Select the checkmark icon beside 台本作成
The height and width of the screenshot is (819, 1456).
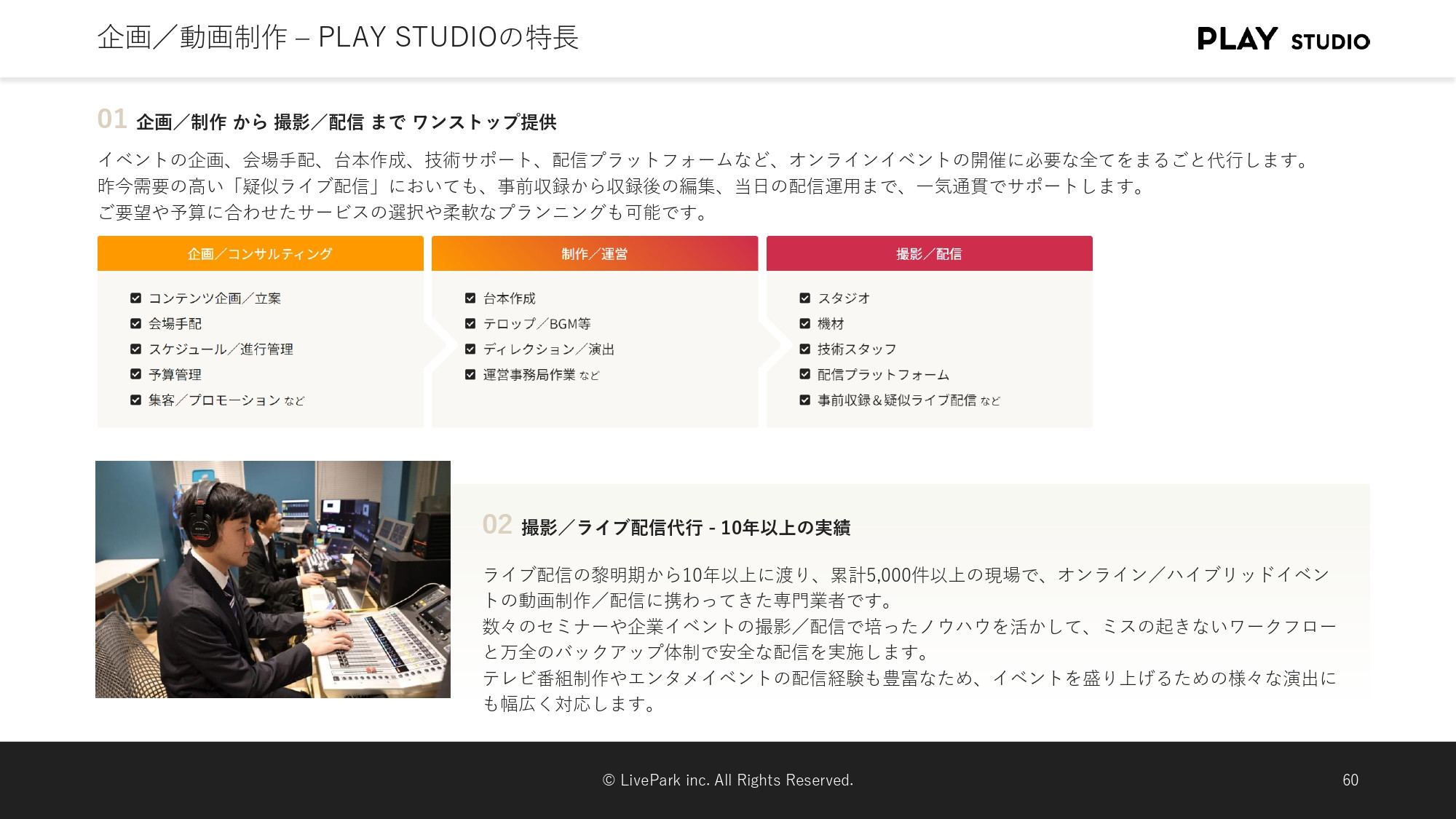click(470, 298)
